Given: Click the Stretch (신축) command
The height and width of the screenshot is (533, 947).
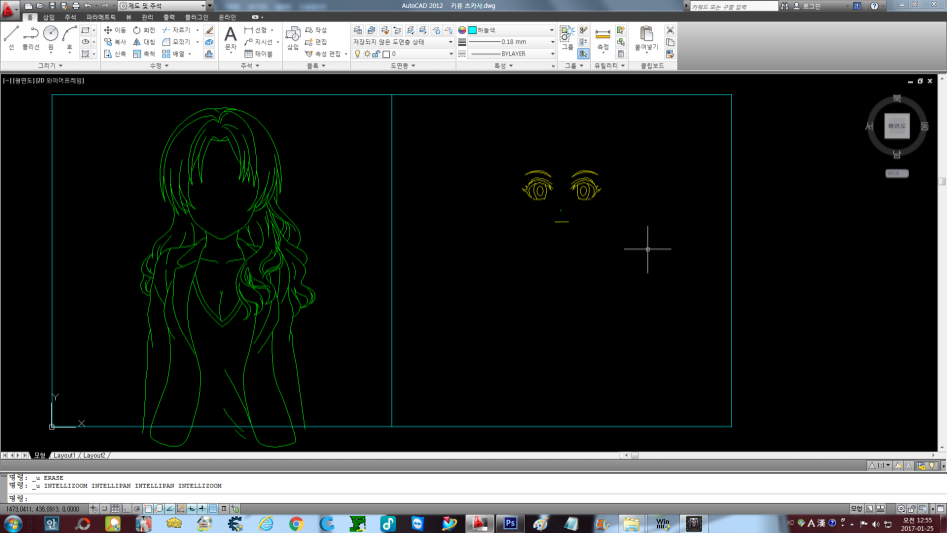Looking at the screenshot, I should tap(115, 54).
